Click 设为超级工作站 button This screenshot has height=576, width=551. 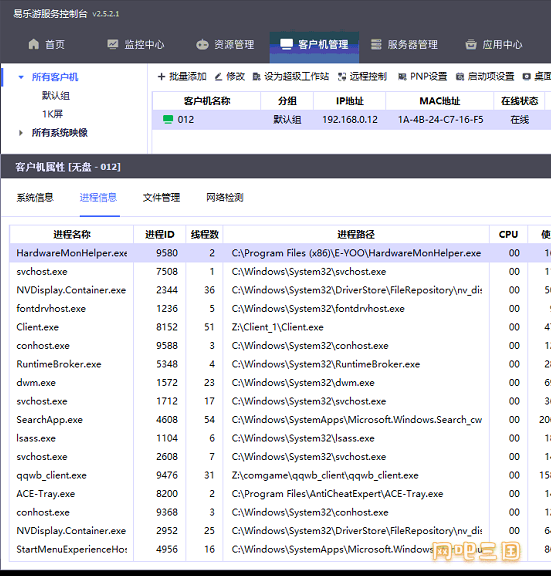(291, 76)
